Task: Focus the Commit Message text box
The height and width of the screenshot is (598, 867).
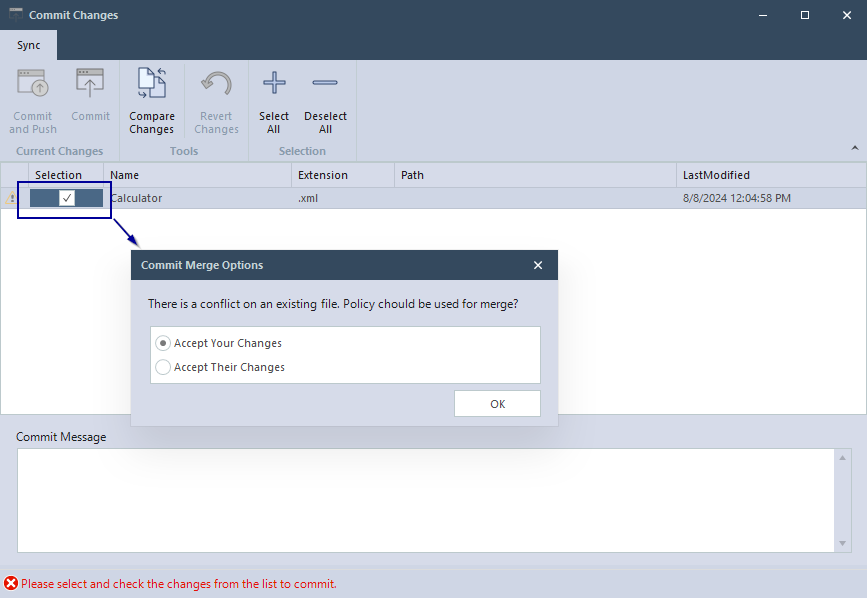Action: [x=426, y=500]
